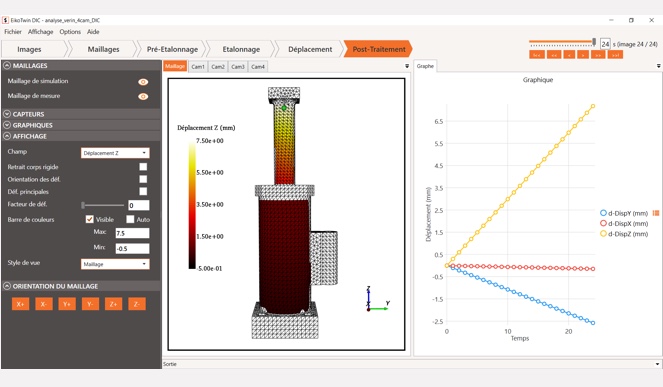
Task: Select the Post-Traitement workflow step
Action: pos(379,49)
